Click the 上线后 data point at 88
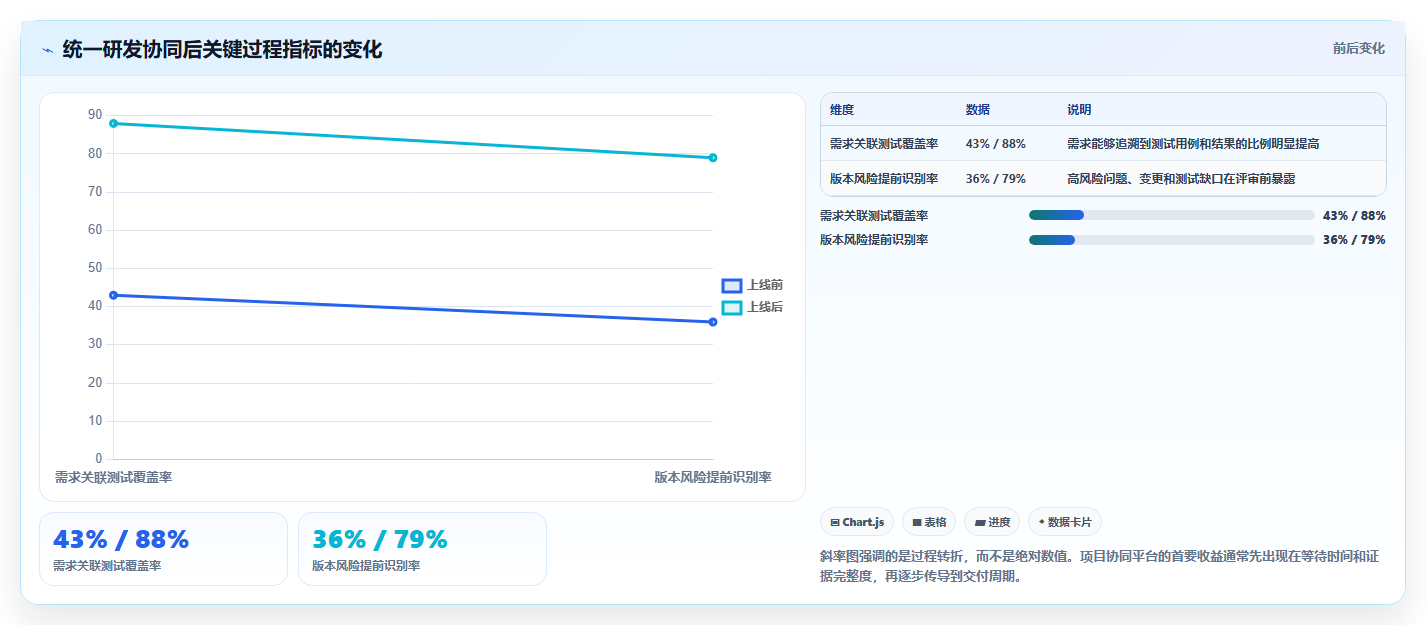Screen dimensions: 1426x625 pos(113,123)
